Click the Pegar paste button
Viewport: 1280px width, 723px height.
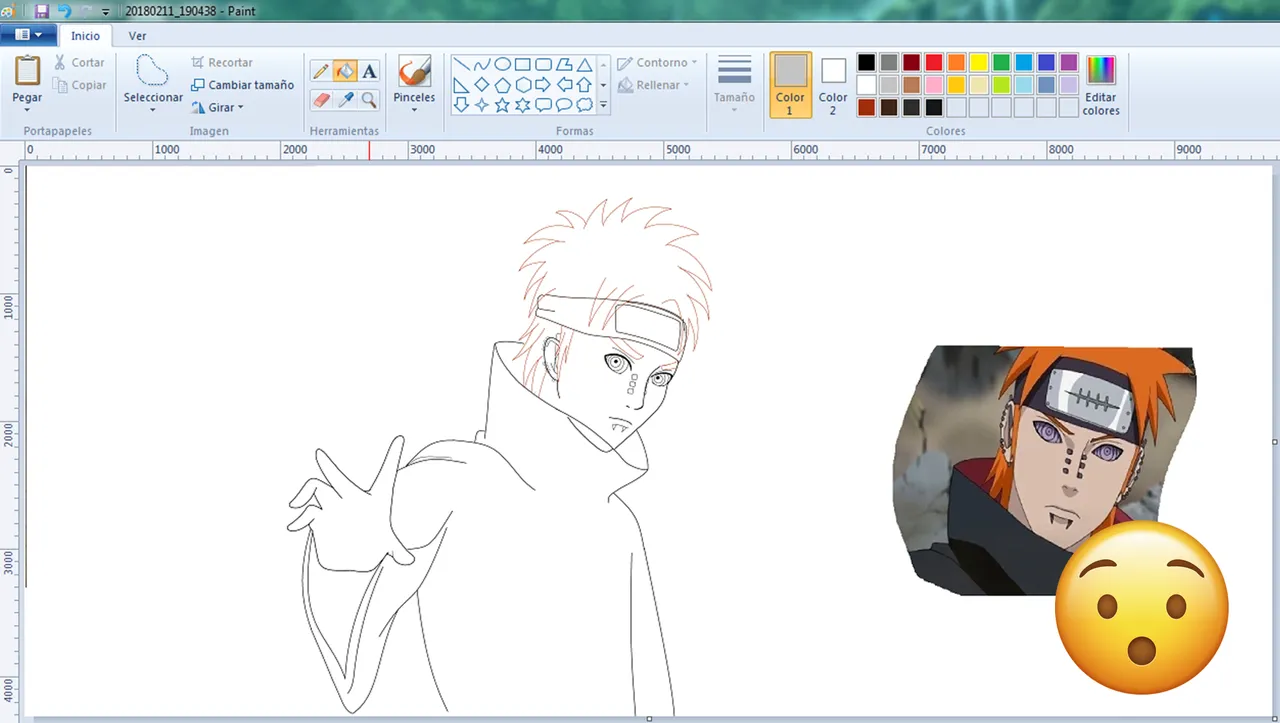pos(27,78)
